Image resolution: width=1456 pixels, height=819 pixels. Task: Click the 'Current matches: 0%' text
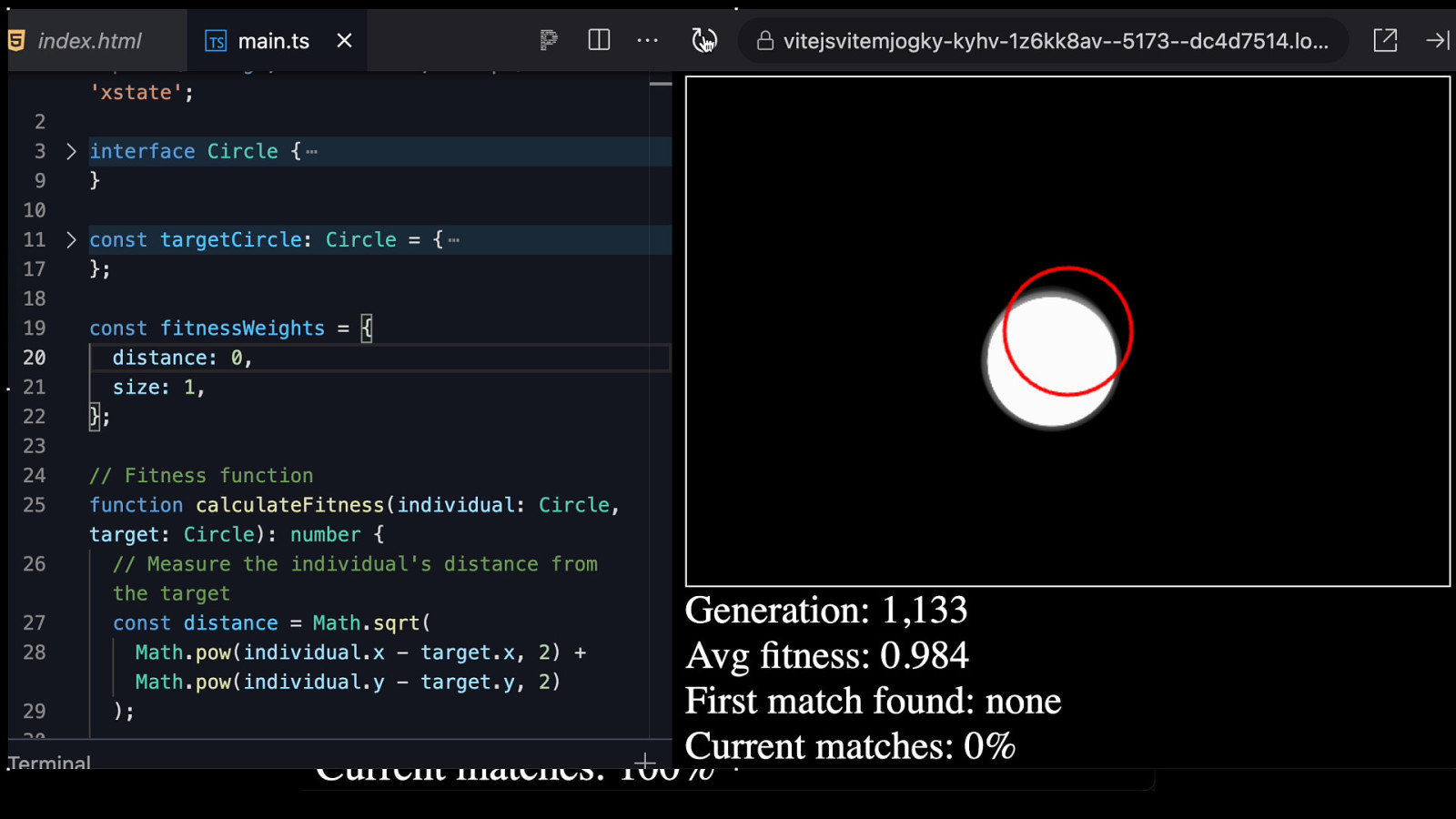[x=850, y=747]
